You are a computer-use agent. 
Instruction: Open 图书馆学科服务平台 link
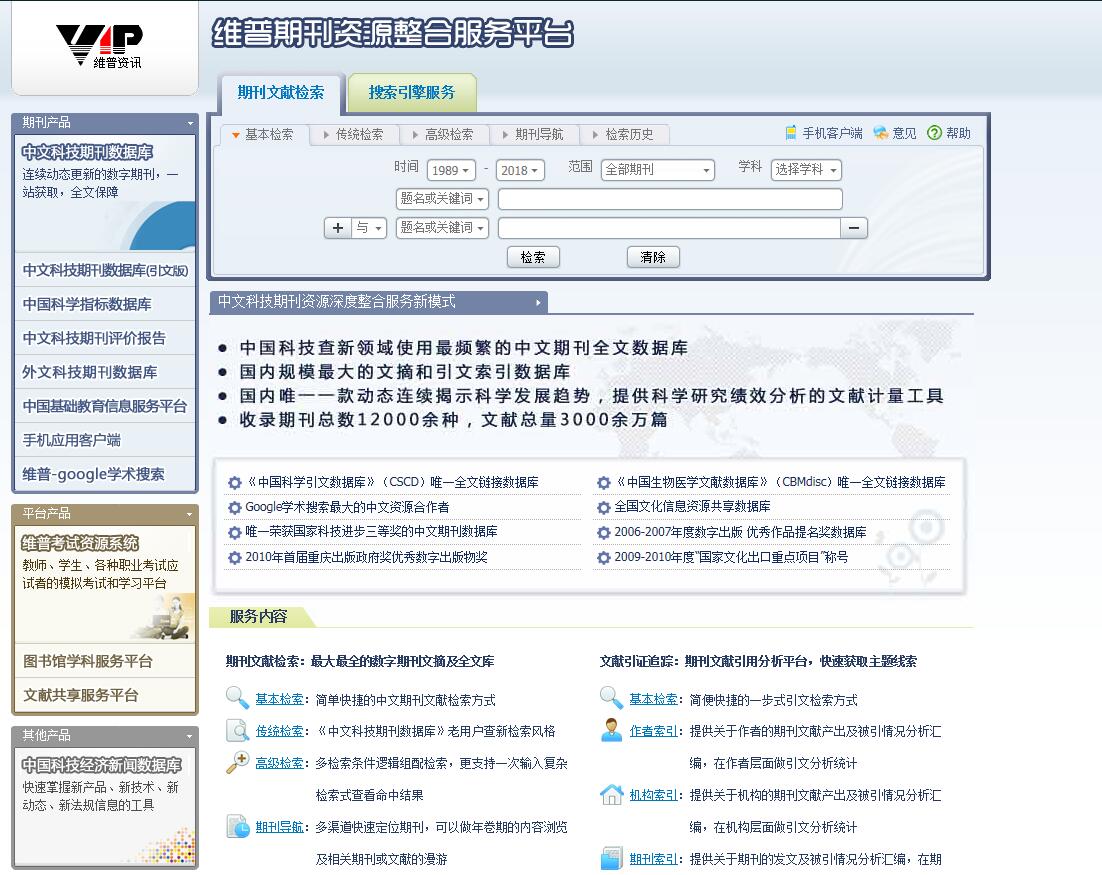pos(105,661)
